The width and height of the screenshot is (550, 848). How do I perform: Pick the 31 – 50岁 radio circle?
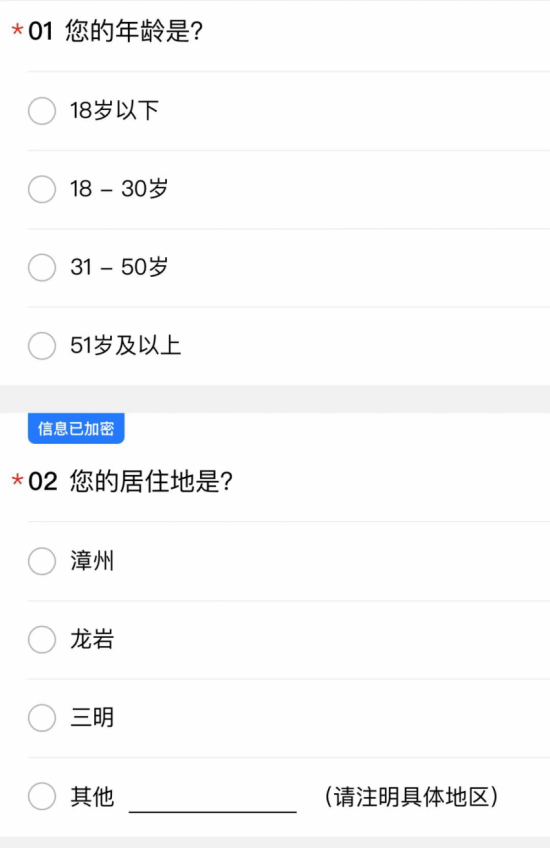pos(42,267)
